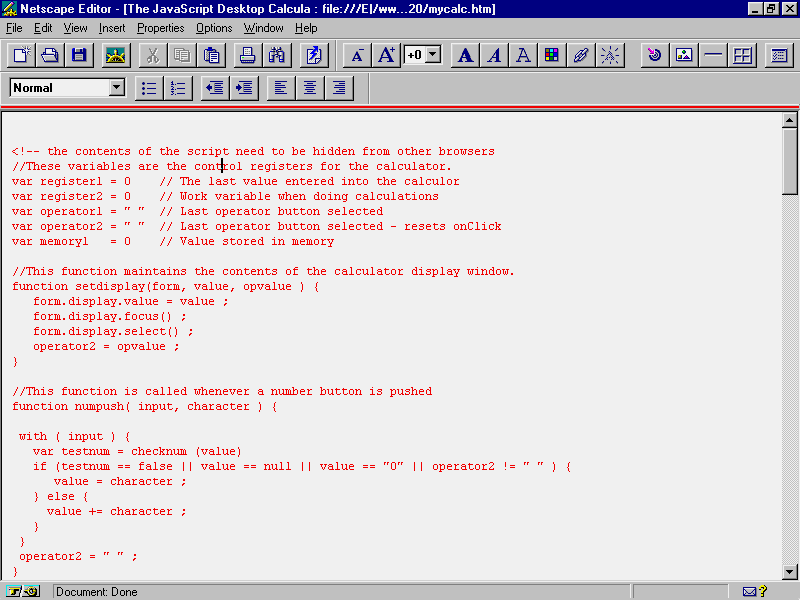800x600 pixels.
Task: Insert a horizontal line
Action: pyautogui.click(x=713, y=55)
